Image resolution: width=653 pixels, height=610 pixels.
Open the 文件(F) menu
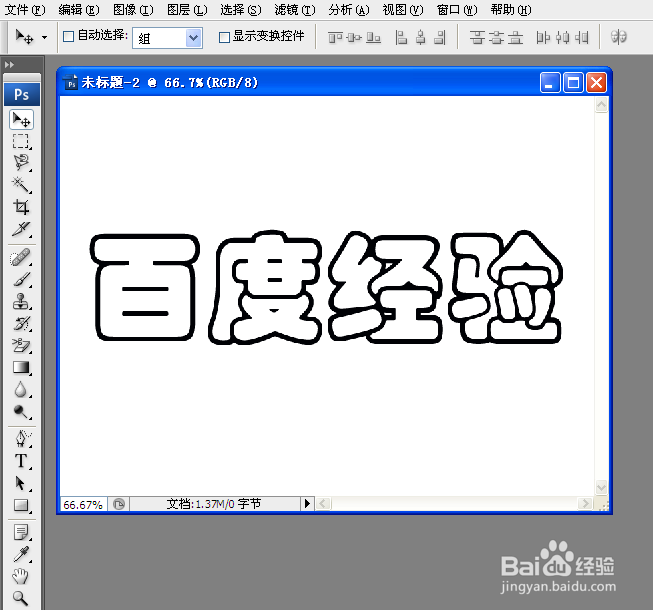pyautogui.click(x=25, y=10)
